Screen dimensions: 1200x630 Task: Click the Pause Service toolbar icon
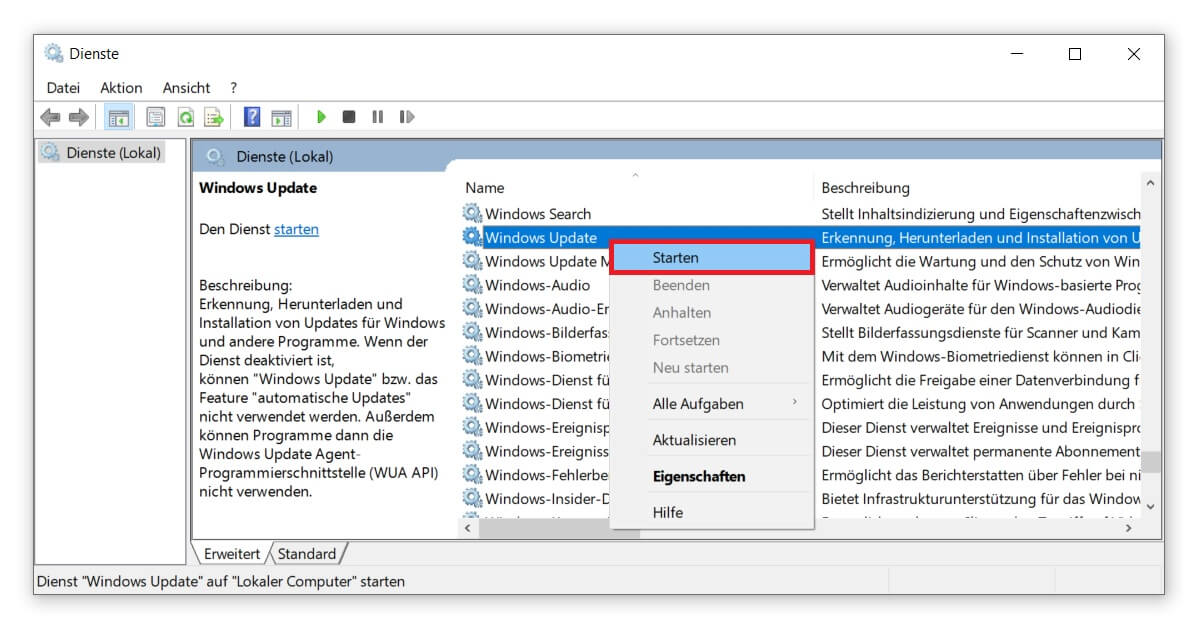[x=377, y=117]
